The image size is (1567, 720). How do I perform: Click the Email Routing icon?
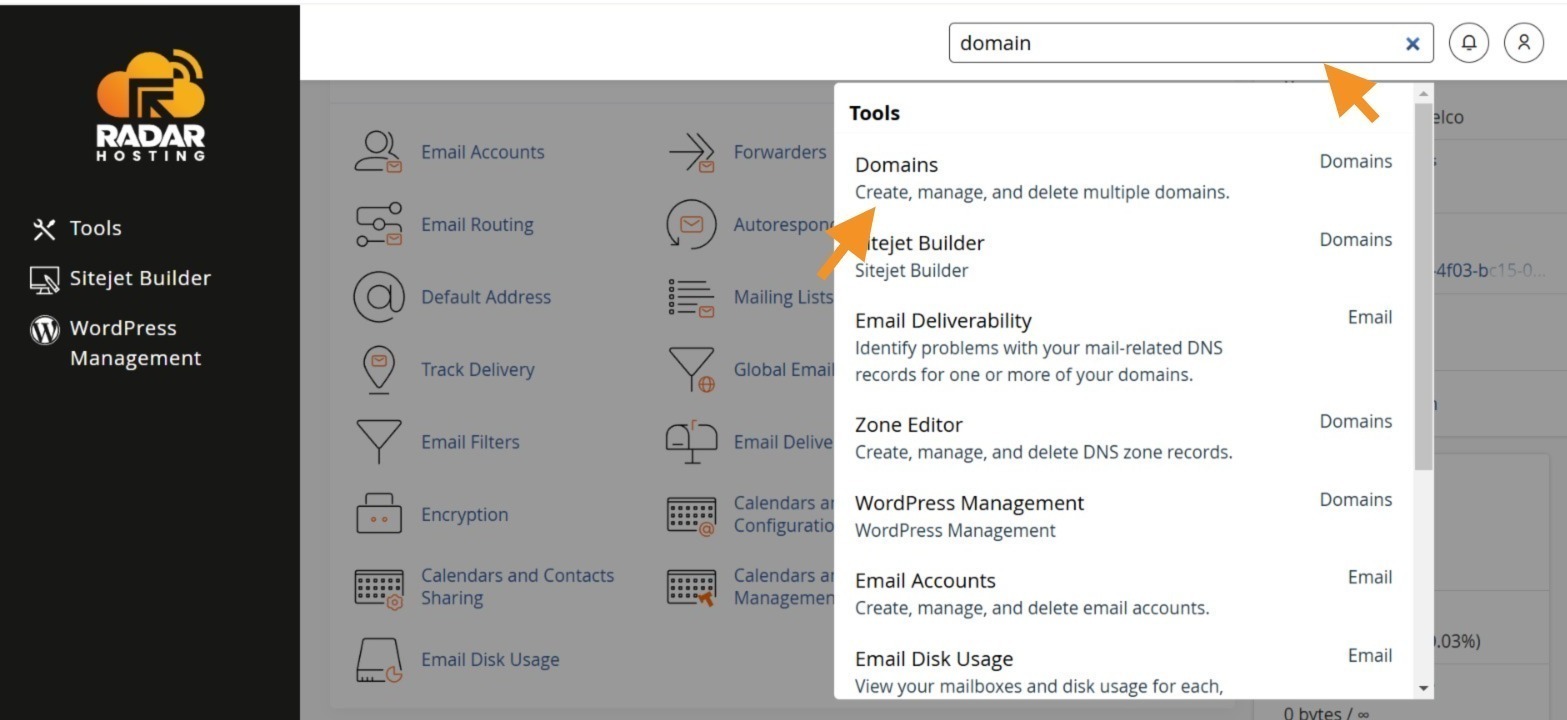coord(378,225)
